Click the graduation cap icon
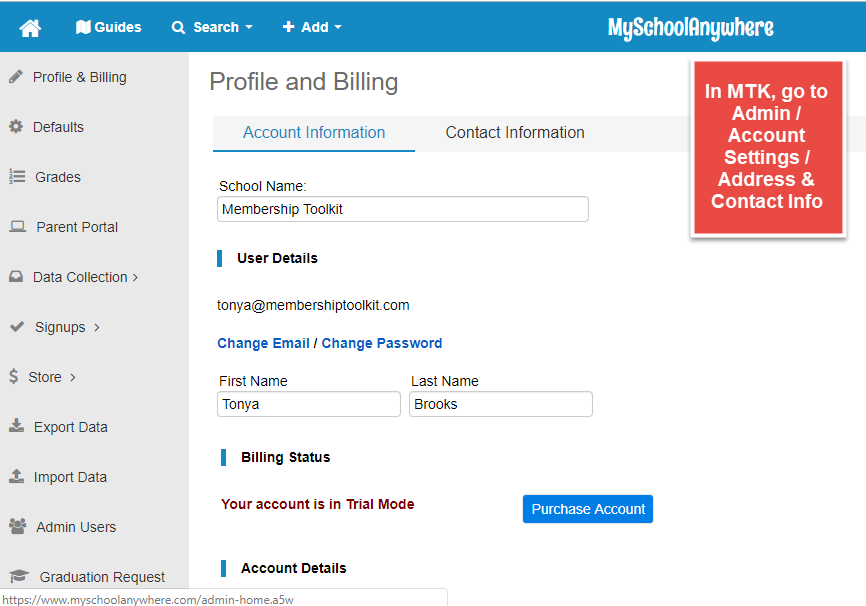Screen dimensions: 866x606 pyautogui.click(x=19, y=576)
